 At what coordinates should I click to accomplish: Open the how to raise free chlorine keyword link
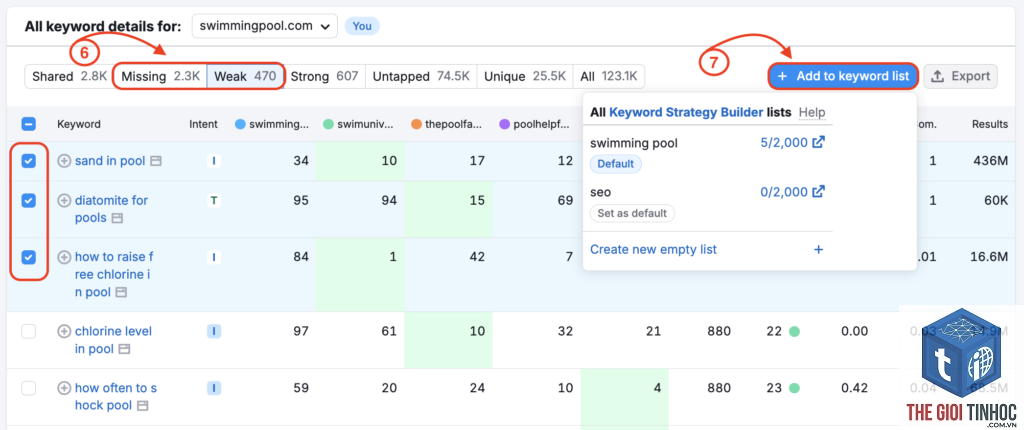(x=114, y=274)
